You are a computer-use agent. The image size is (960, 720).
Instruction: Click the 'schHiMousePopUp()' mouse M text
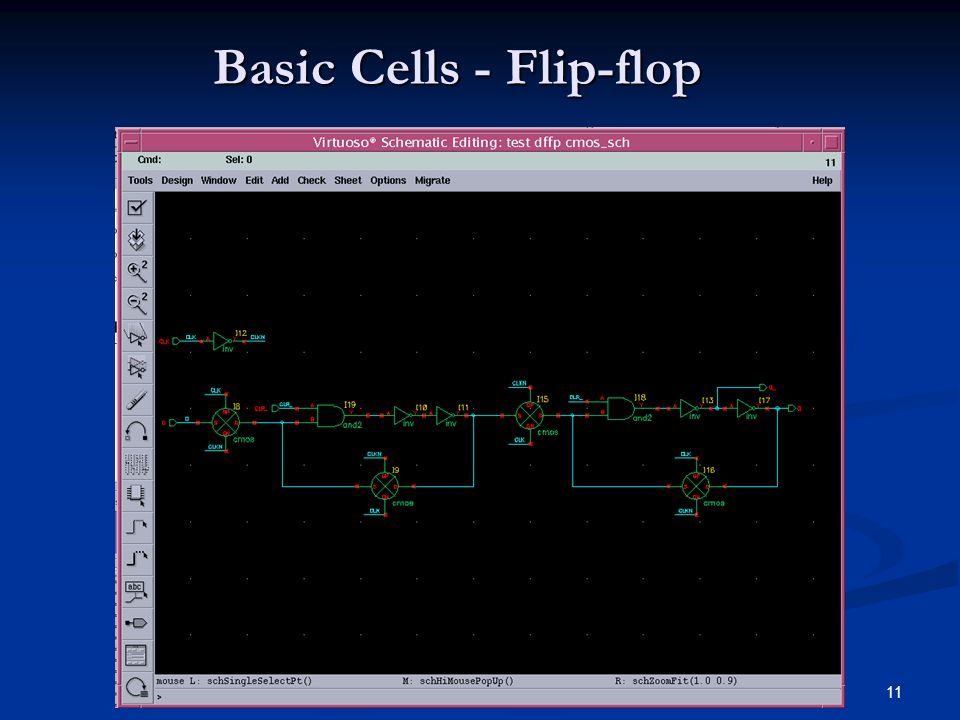(467, 681)
